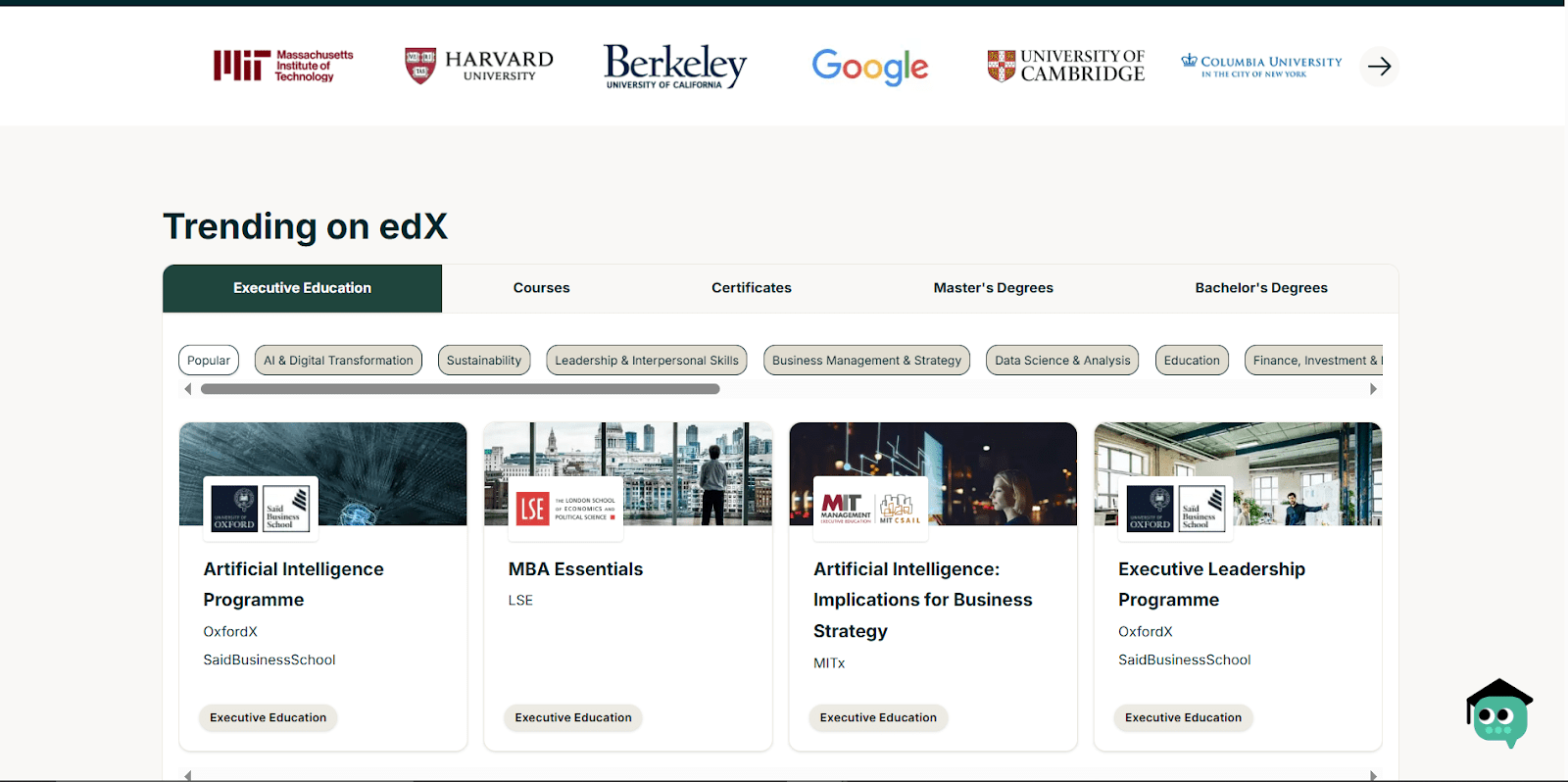Open the MBA Essentials course title

[x=576, y=569]
